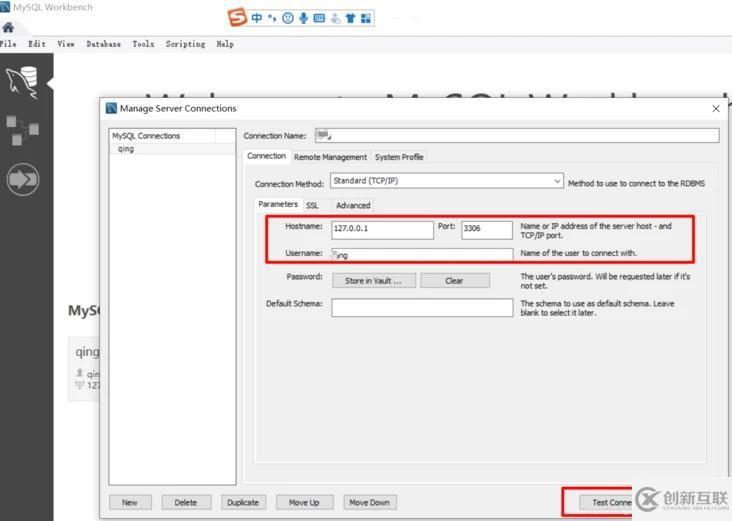Open the qing connection tile on the Welcome page
This screenshot has width=732, height=521.
(84, 368)
